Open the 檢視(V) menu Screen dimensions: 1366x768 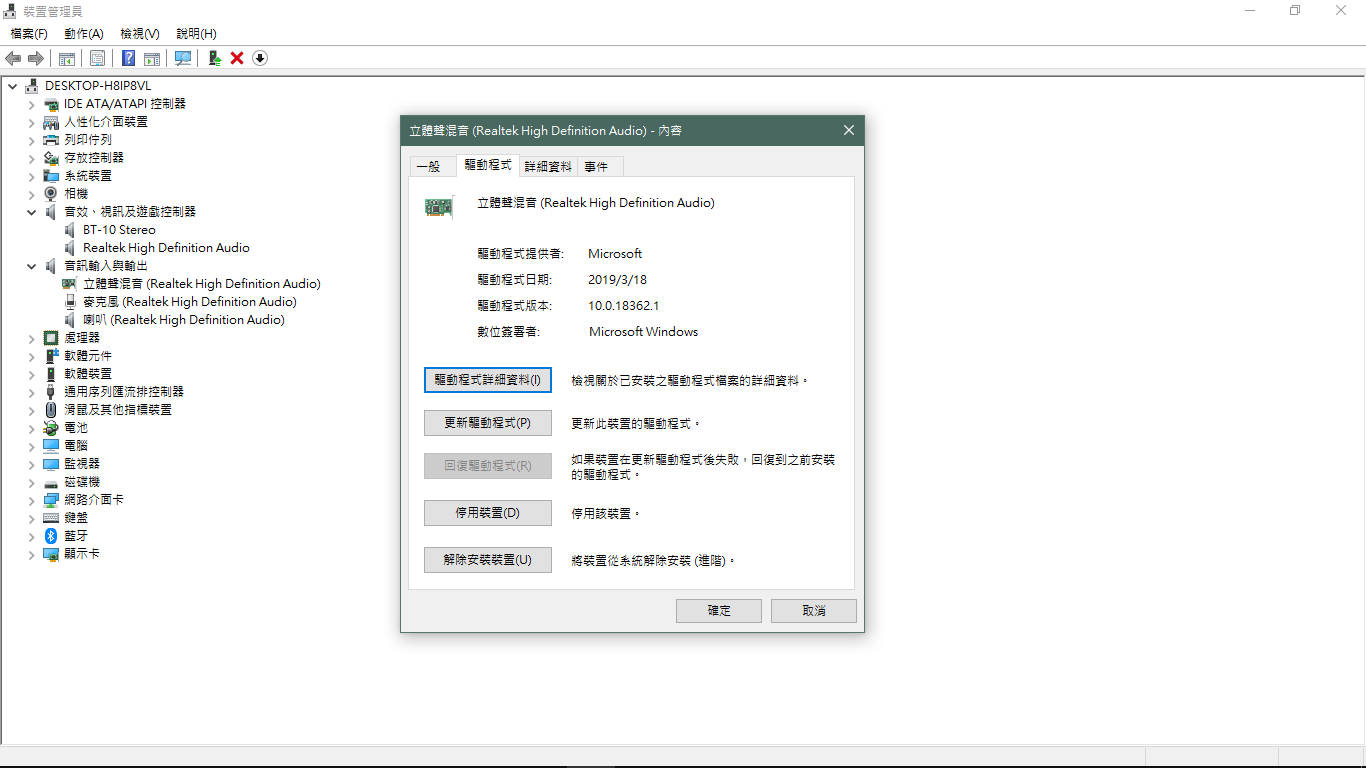(140, 34)
